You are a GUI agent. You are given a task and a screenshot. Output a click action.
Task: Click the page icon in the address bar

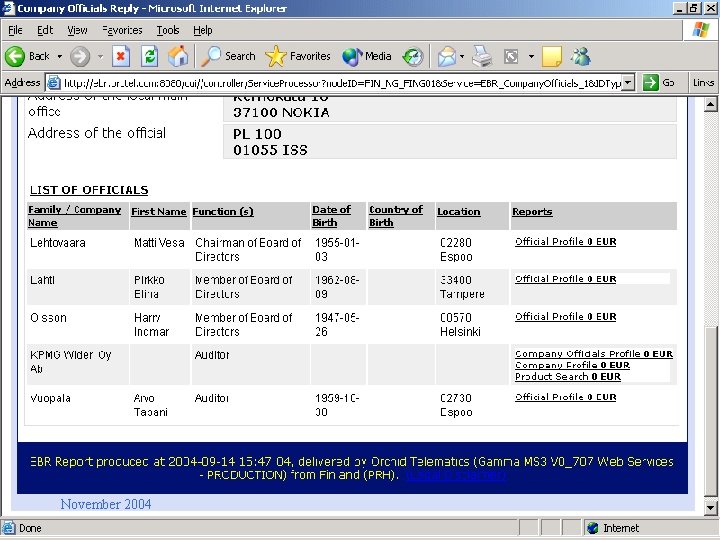[54, 83]
